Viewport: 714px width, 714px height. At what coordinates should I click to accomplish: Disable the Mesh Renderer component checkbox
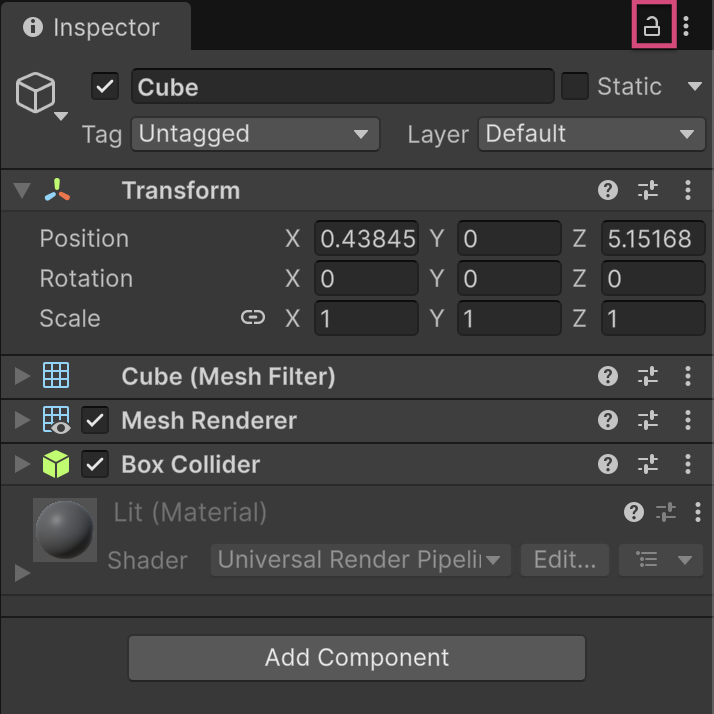95,420
